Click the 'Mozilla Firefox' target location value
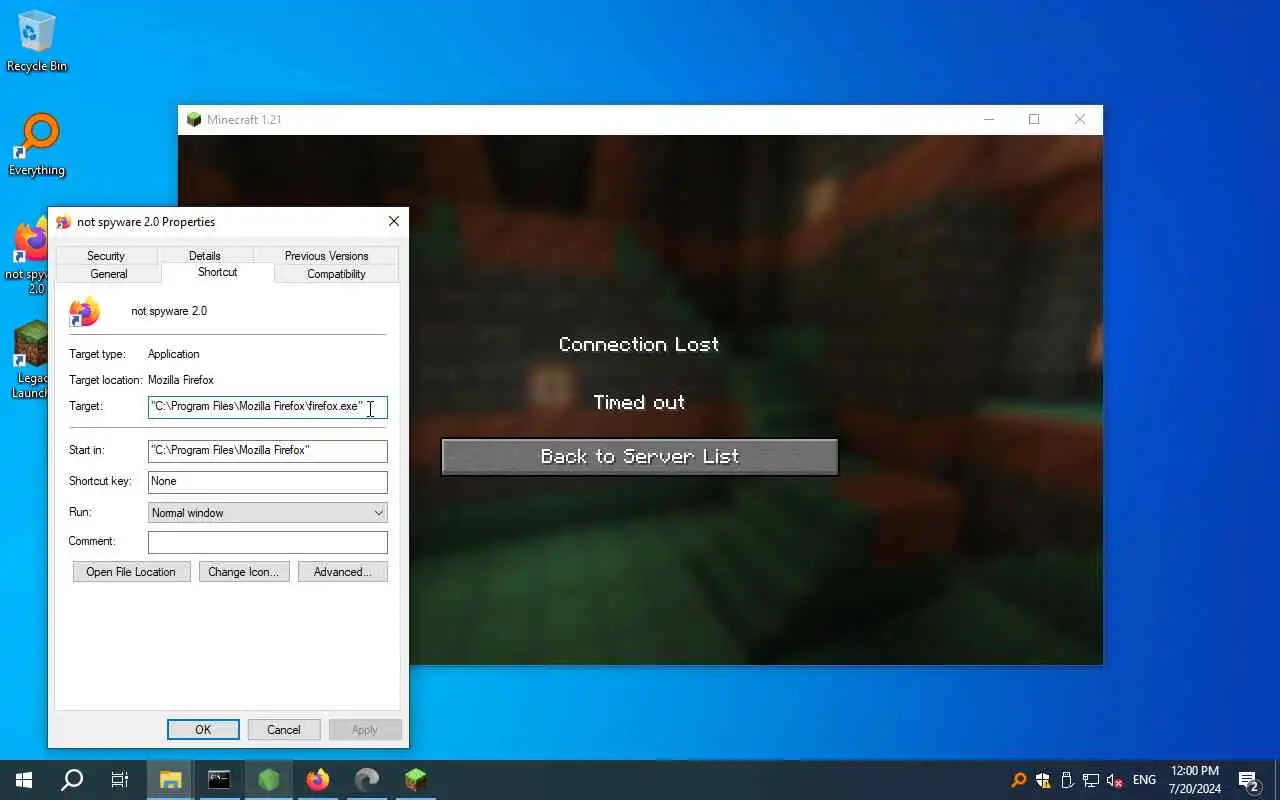 tap(181, 380)
